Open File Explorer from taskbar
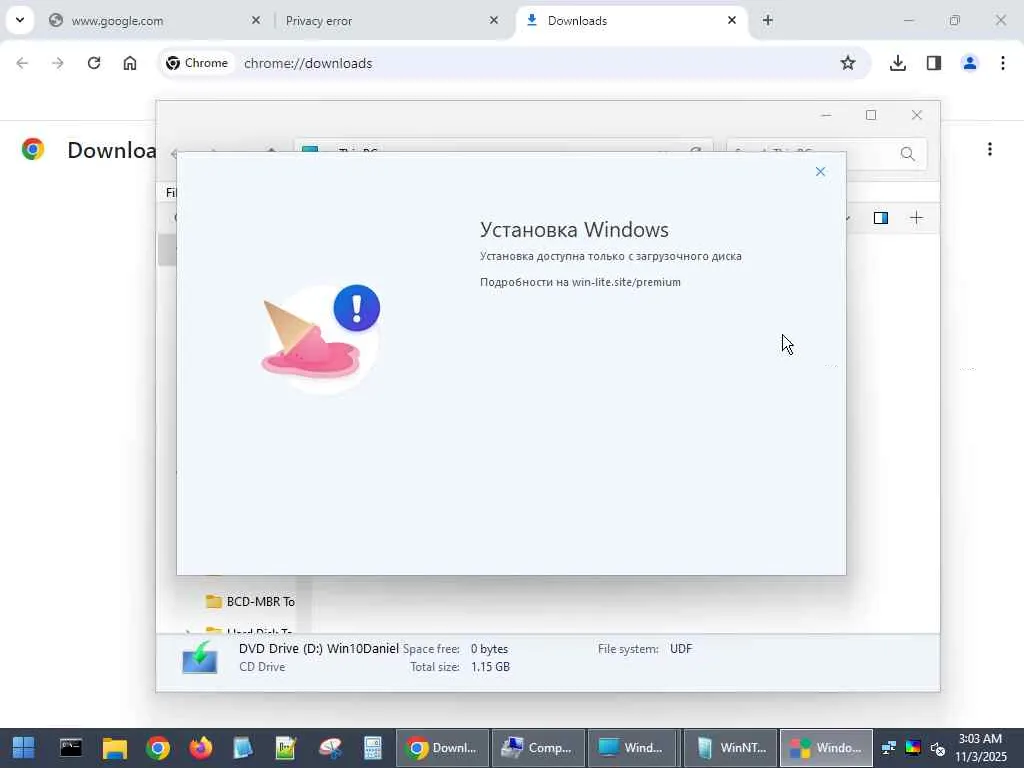 coord(114,748)
